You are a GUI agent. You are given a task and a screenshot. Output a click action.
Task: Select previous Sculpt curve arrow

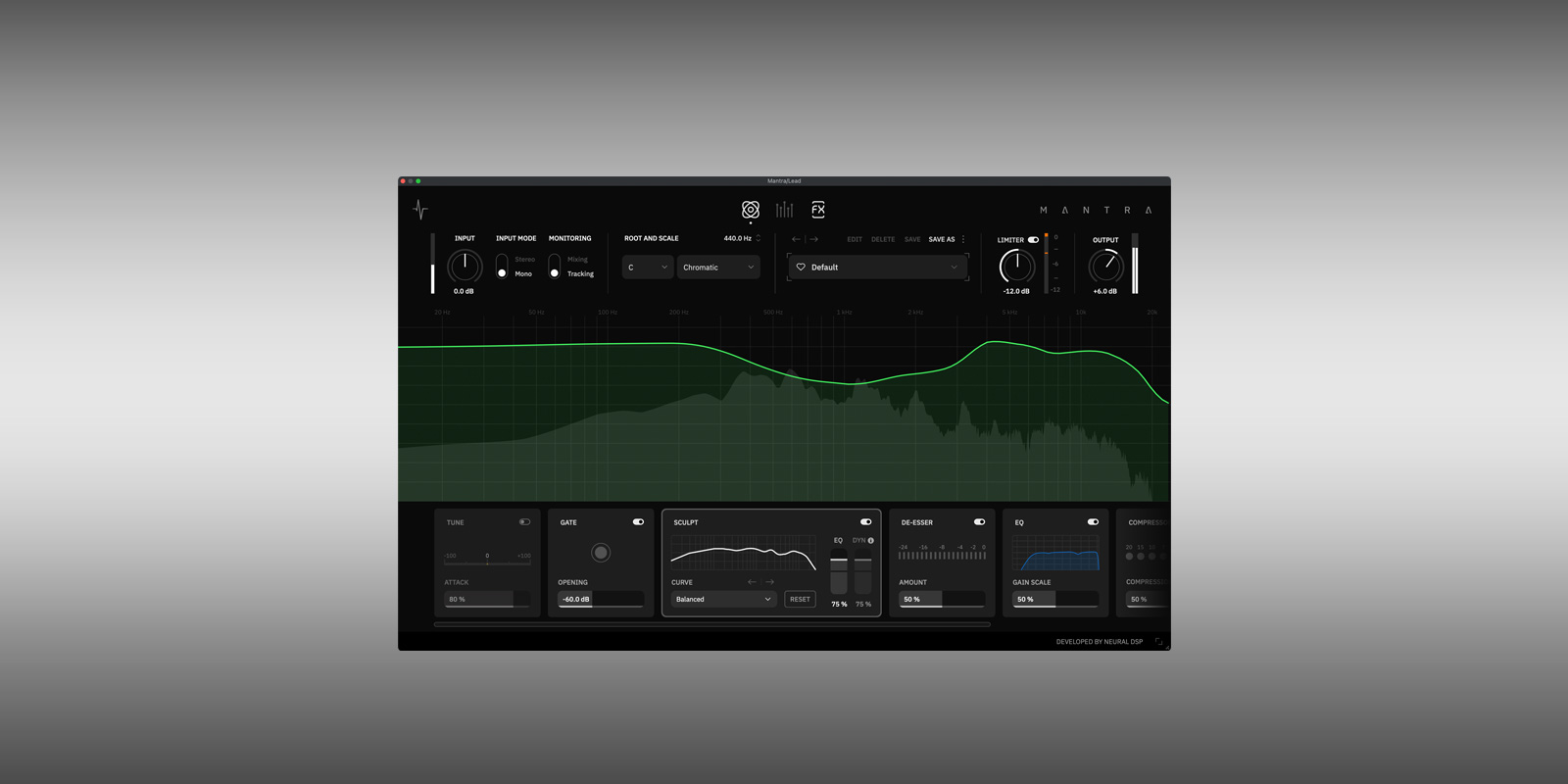pos(752,582)
